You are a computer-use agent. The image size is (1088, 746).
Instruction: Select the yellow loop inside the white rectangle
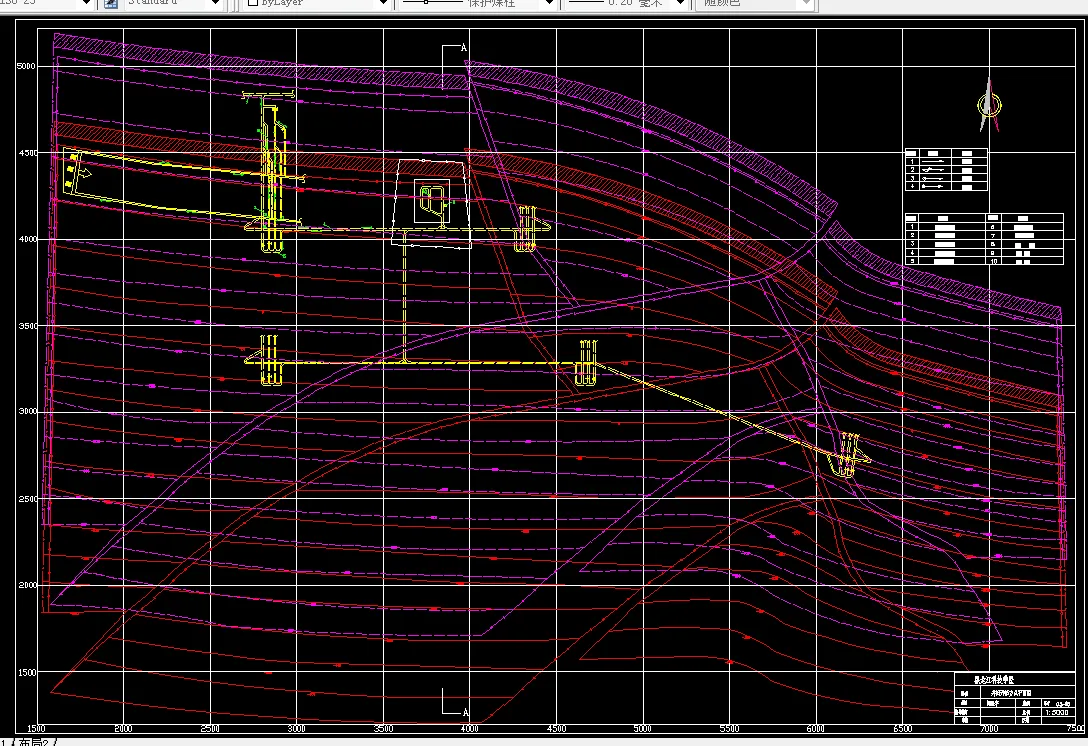pyautogui.click(x=433, y=201)
